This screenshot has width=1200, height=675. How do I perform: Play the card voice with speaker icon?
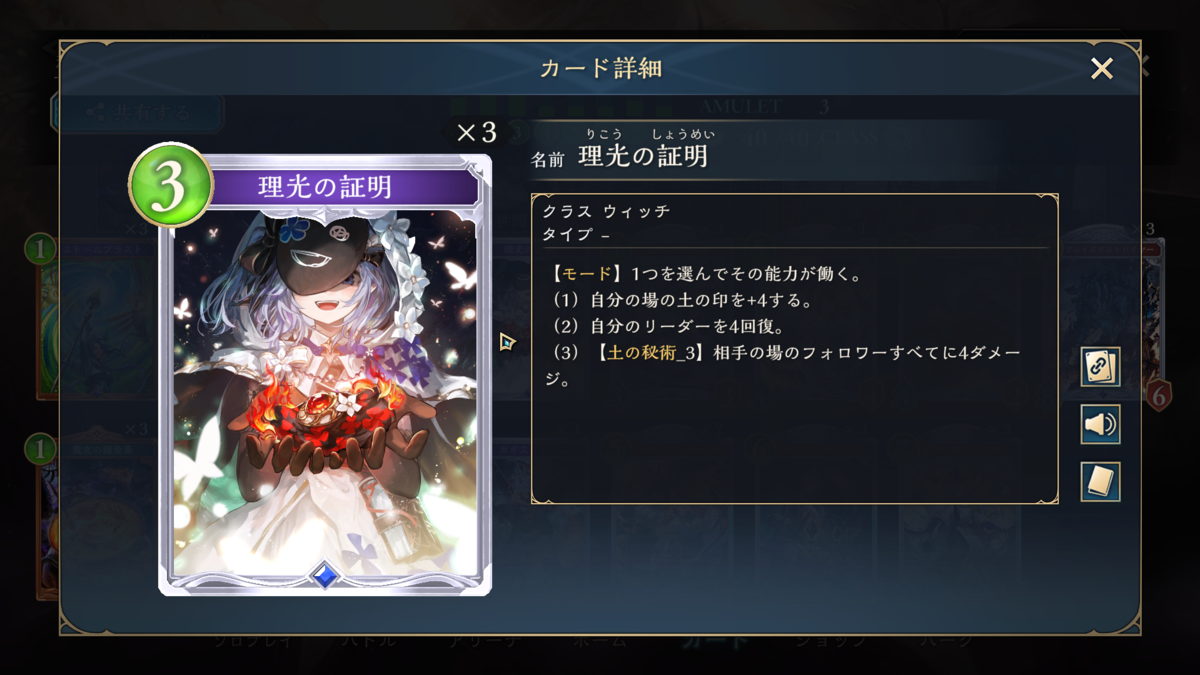1100,425
